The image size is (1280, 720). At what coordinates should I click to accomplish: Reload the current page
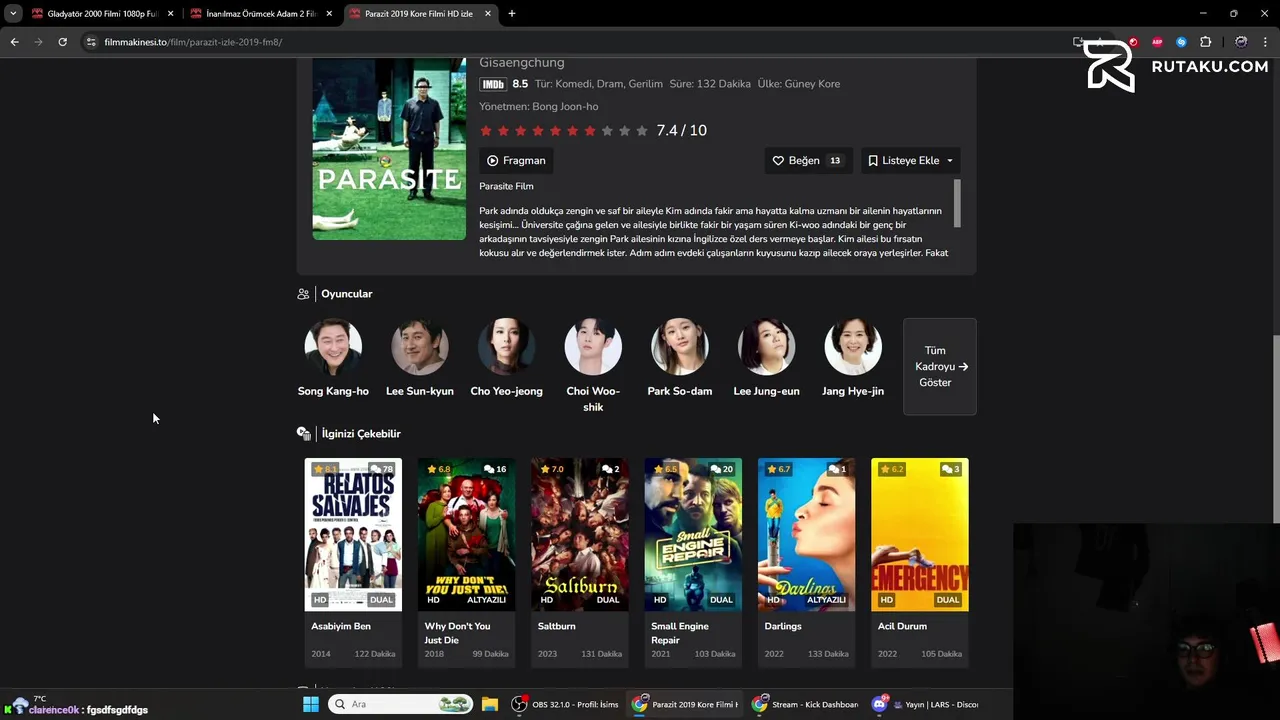point(62,42)
